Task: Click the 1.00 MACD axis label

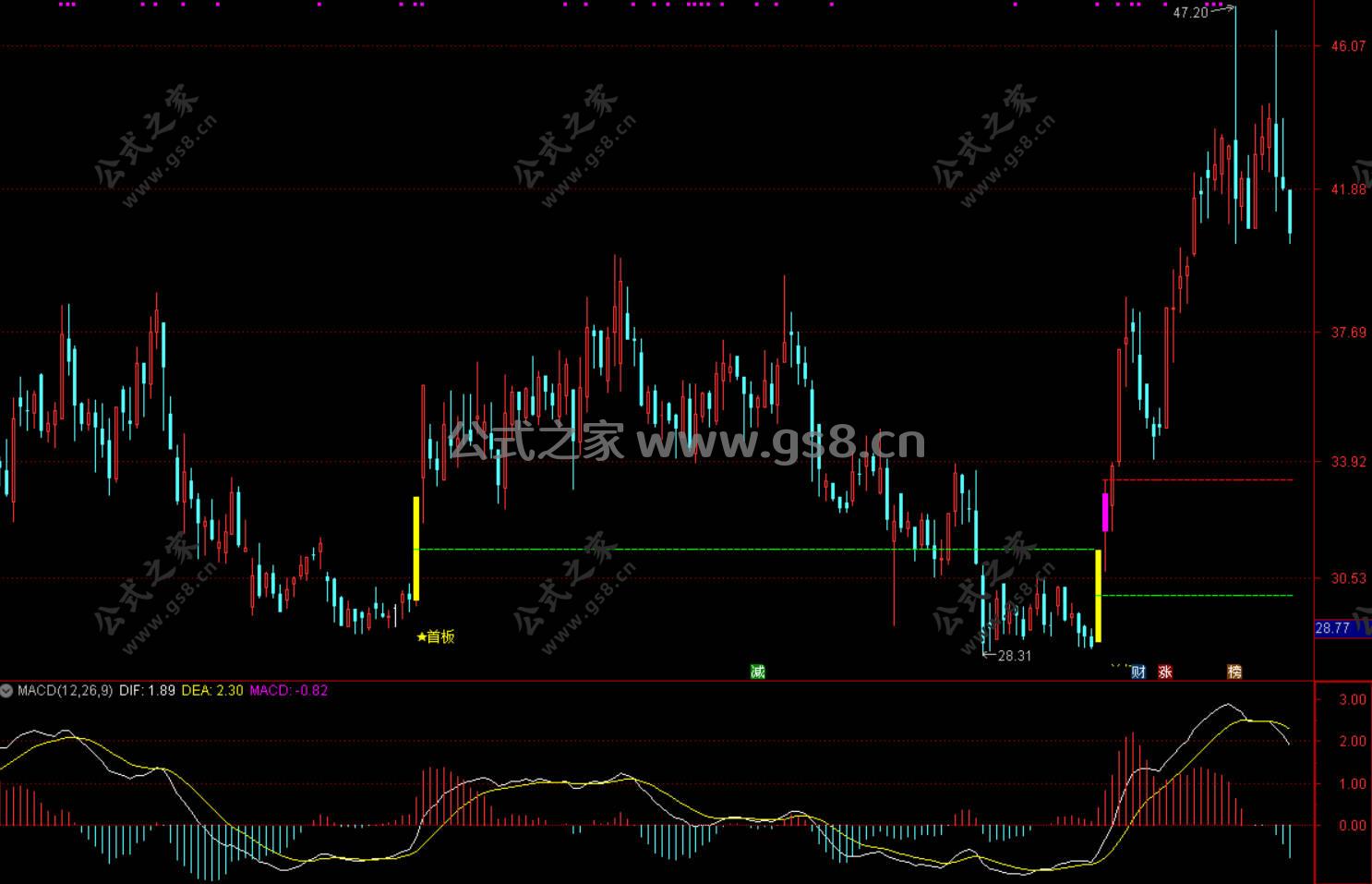Action: pos(1353,784)
